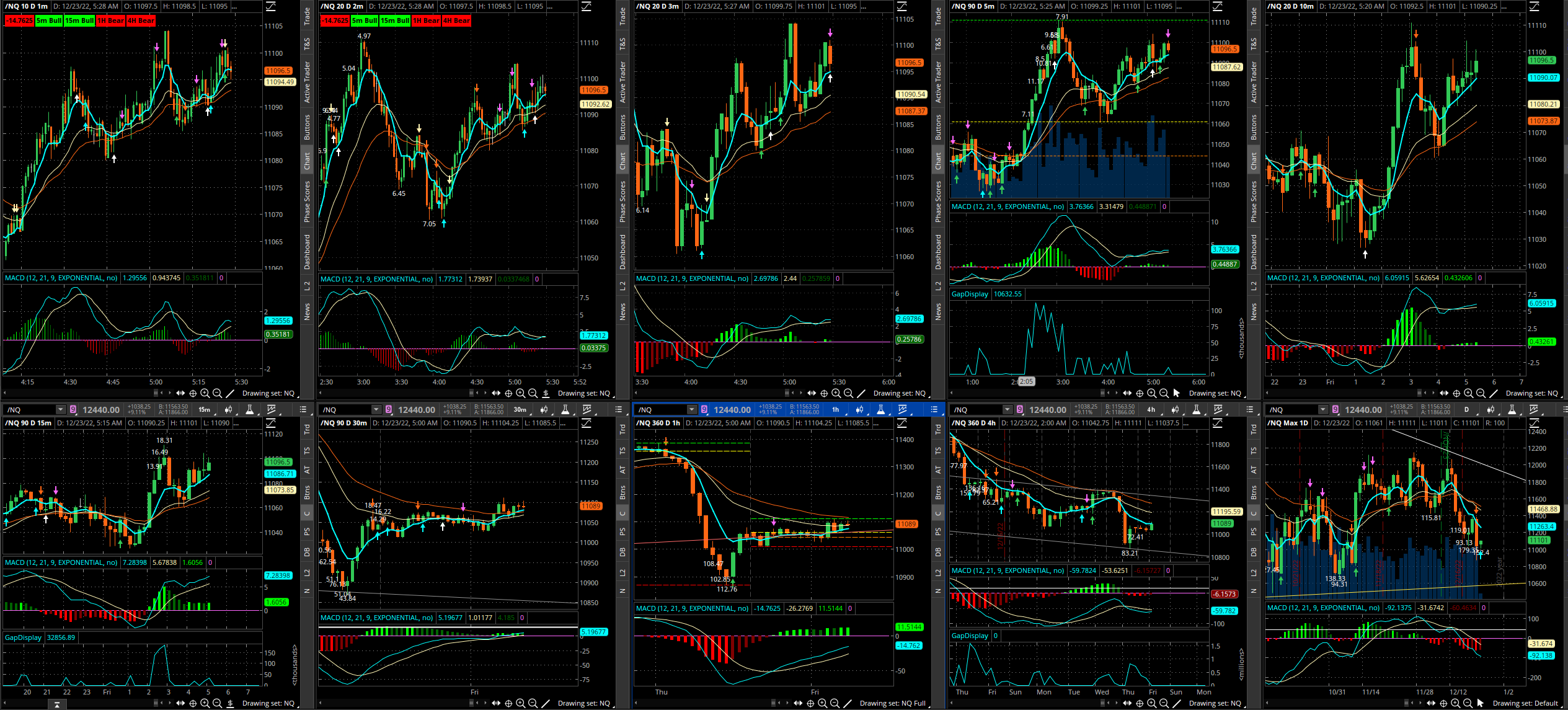Open Patterns icon on the 15m chart toolbar
This screenshot has width=1568, height=710.
point(271,409)
